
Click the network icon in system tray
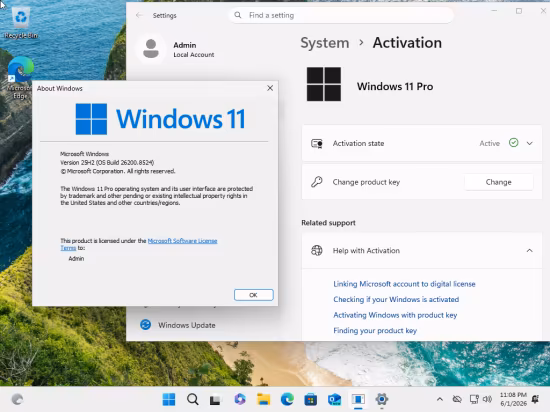coord(474,399)
